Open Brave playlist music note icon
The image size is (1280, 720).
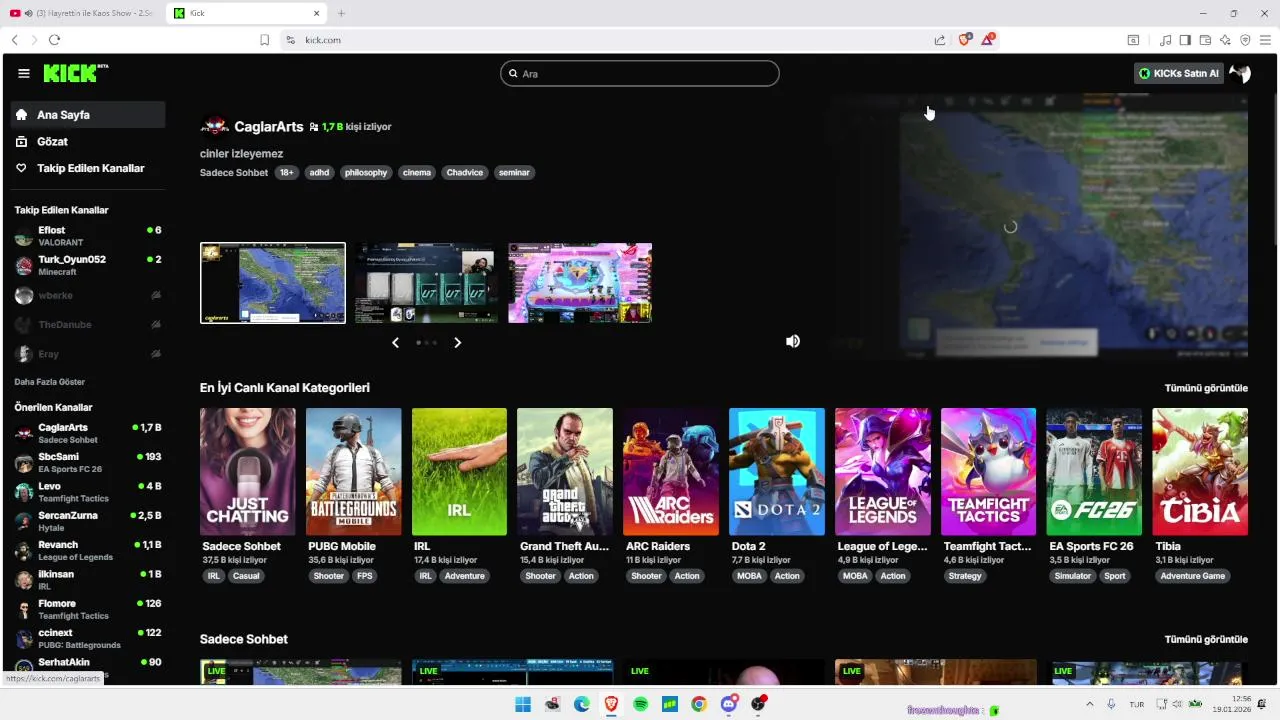(x=1165, y=40)
